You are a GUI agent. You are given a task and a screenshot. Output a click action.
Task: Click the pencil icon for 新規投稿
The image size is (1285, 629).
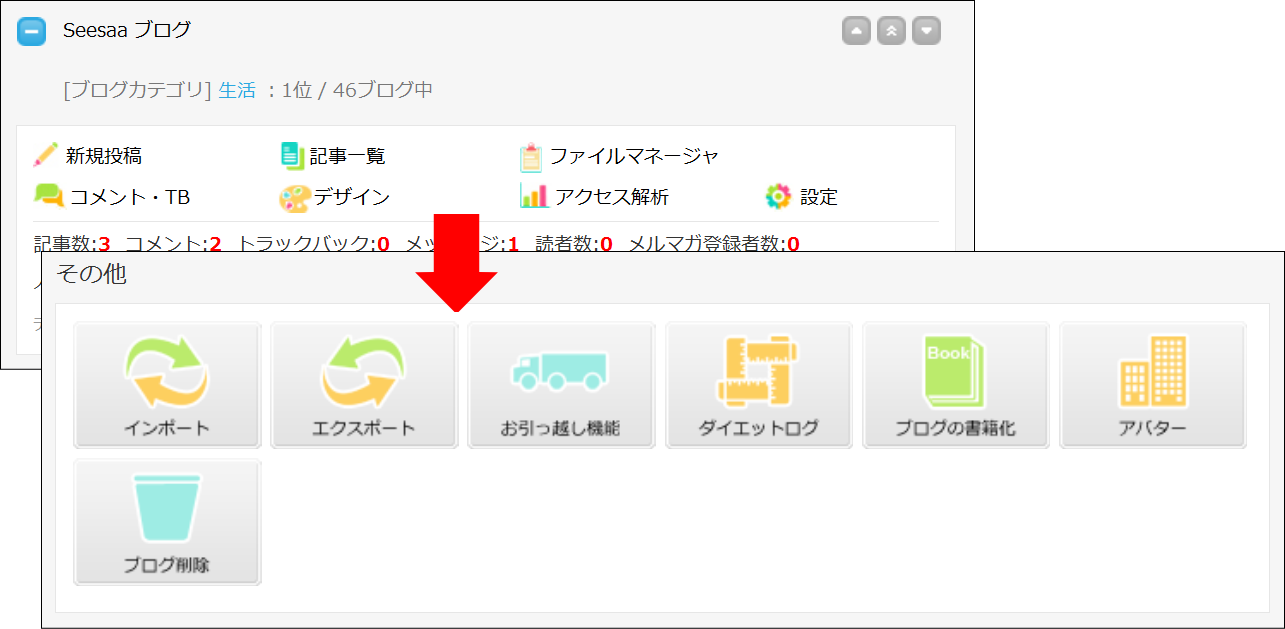[46, 155]
